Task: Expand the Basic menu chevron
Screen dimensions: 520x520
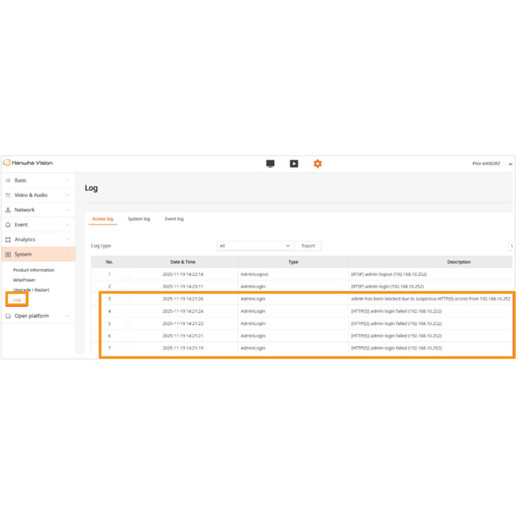Action: (67, 180)
